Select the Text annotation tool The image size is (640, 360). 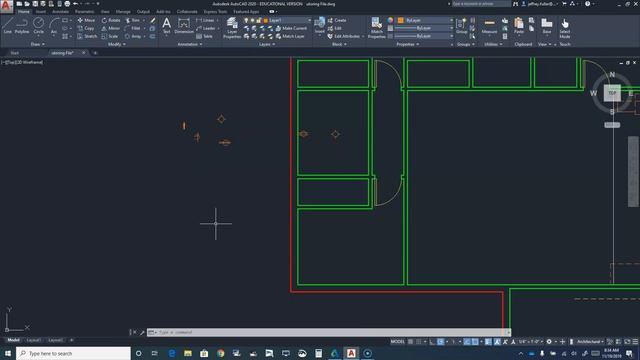(167, 25)
